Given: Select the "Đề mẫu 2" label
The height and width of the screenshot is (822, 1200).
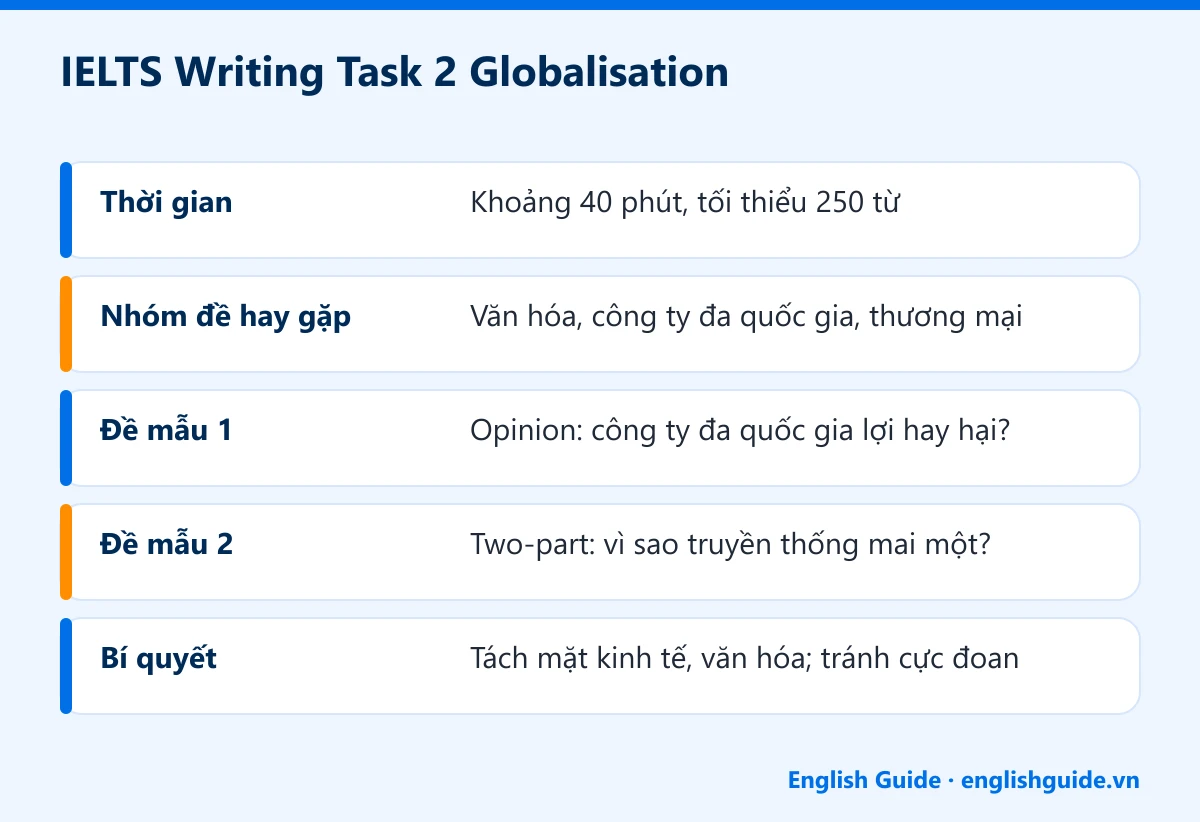Looking at the screenshot, I should 167,545.
